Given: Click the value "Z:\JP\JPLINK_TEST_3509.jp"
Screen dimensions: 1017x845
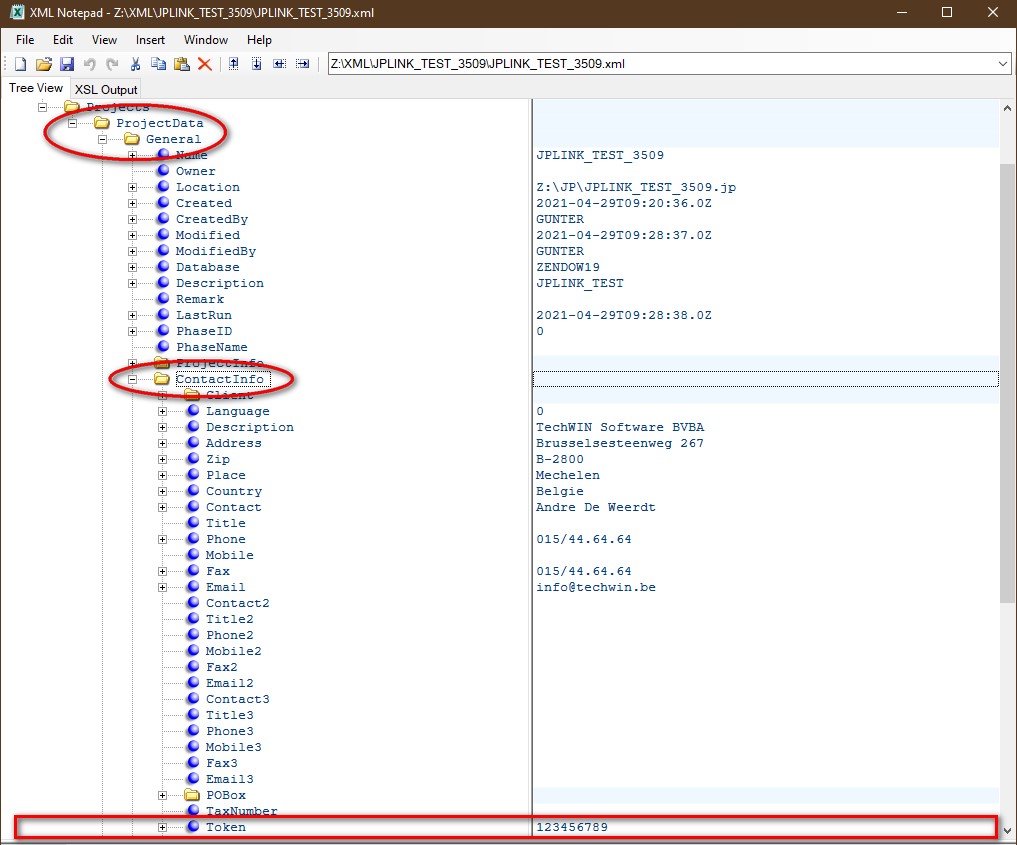Looking at the screenshot, I should pyautogui.click(x=636, y=187).
